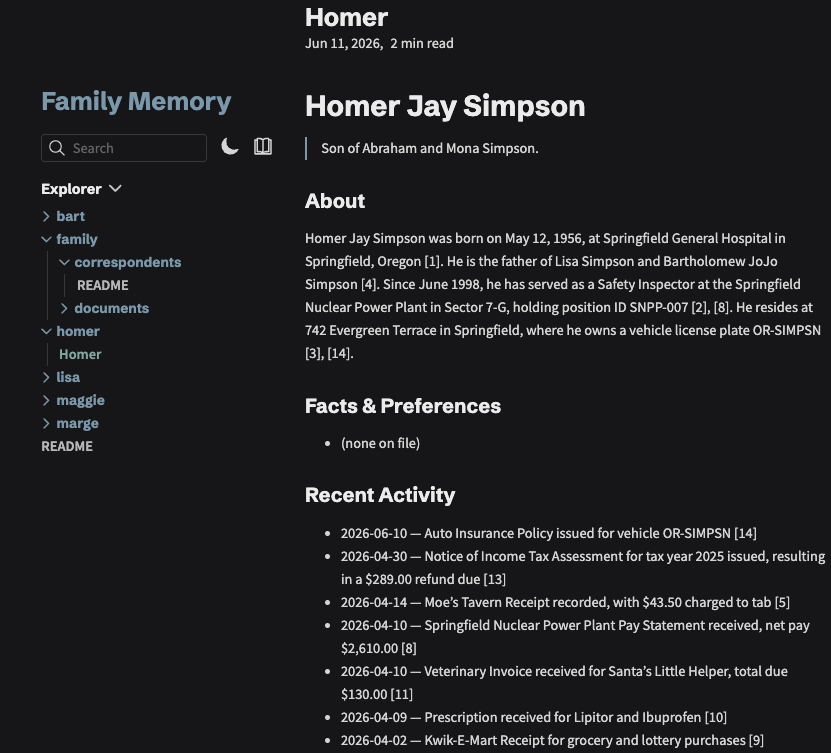Screen dimensions: 831x753
Task: Click the Homer page title at top
Action: coord(347,17)
